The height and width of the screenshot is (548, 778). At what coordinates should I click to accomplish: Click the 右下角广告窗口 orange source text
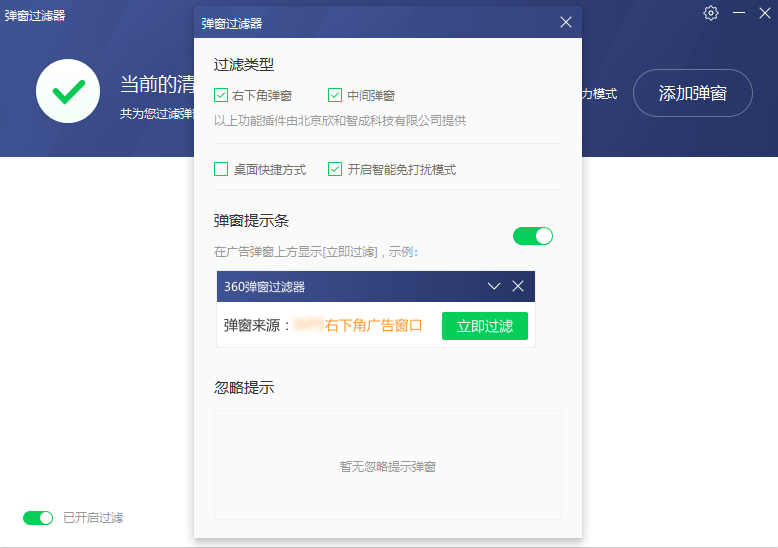click(x=373, y=326)
